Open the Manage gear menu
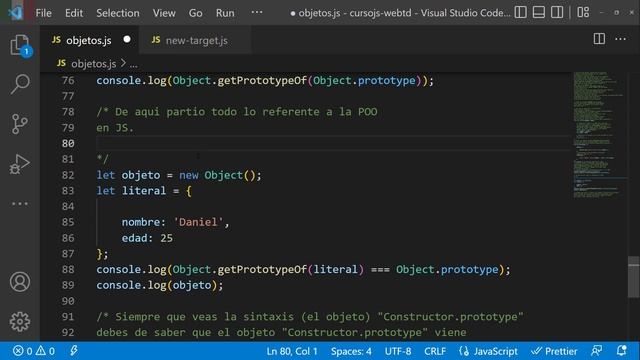This screenshot has width=640, height=360. pos(20,322)
